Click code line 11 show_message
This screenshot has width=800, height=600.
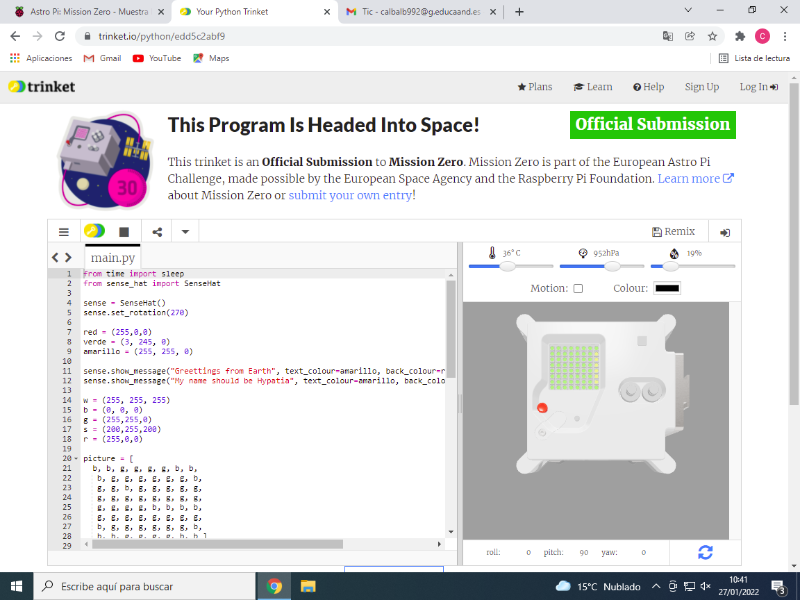(264, 371)
